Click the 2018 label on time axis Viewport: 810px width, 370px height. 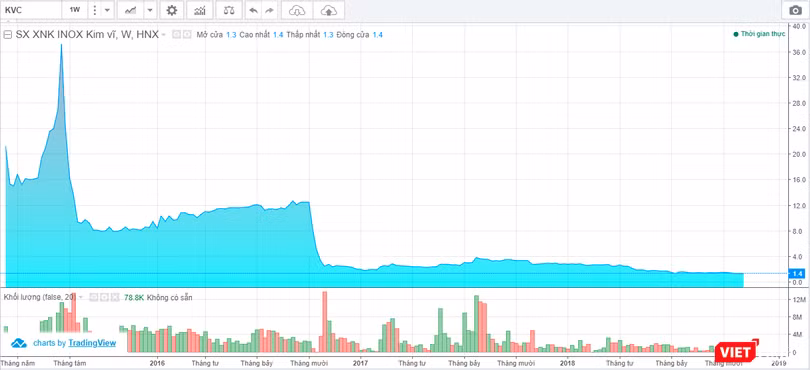click(x=567, y=363)
